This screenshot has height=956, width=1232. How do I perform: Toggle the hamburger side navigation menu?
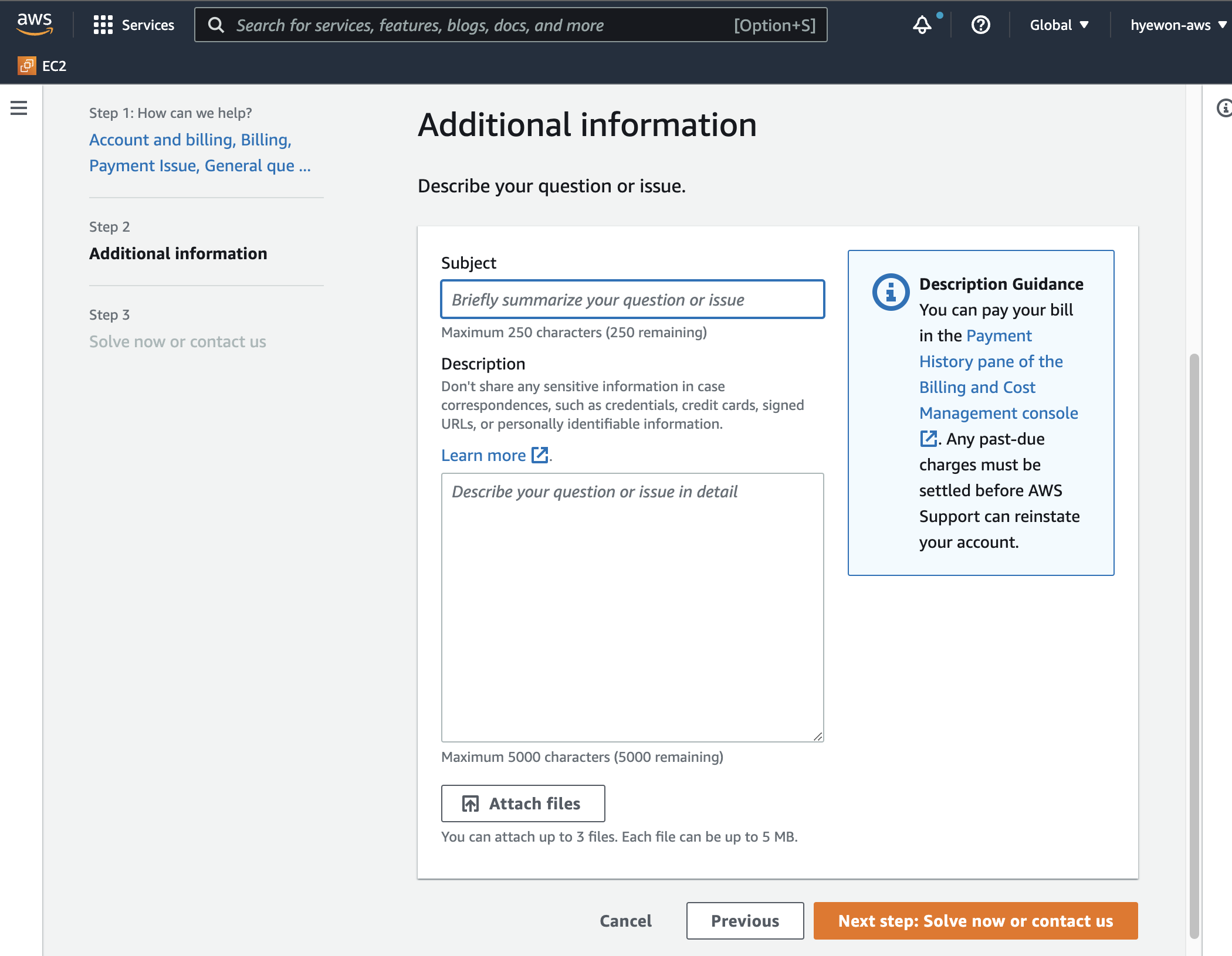(x=19, y=108)
